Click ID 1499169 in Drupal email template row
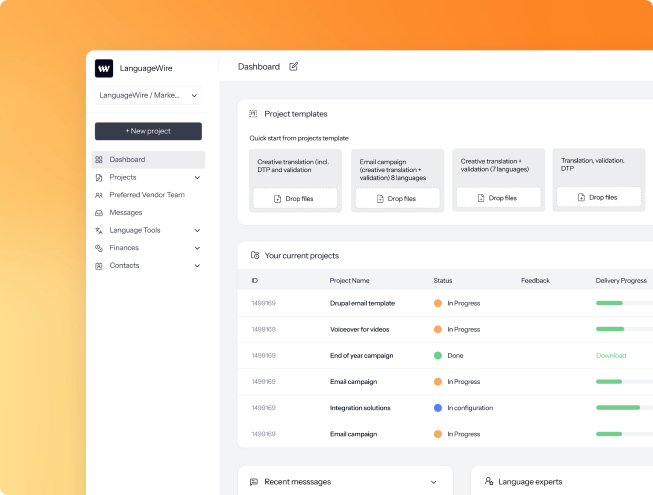The image size is (653, 495). [264, 303]
